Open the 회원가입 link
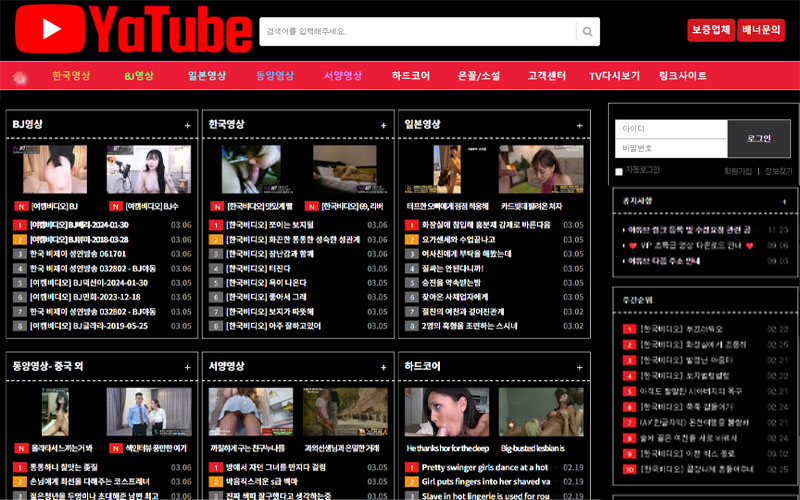Viewport: 800px width, 500px height. click(737, 171)
